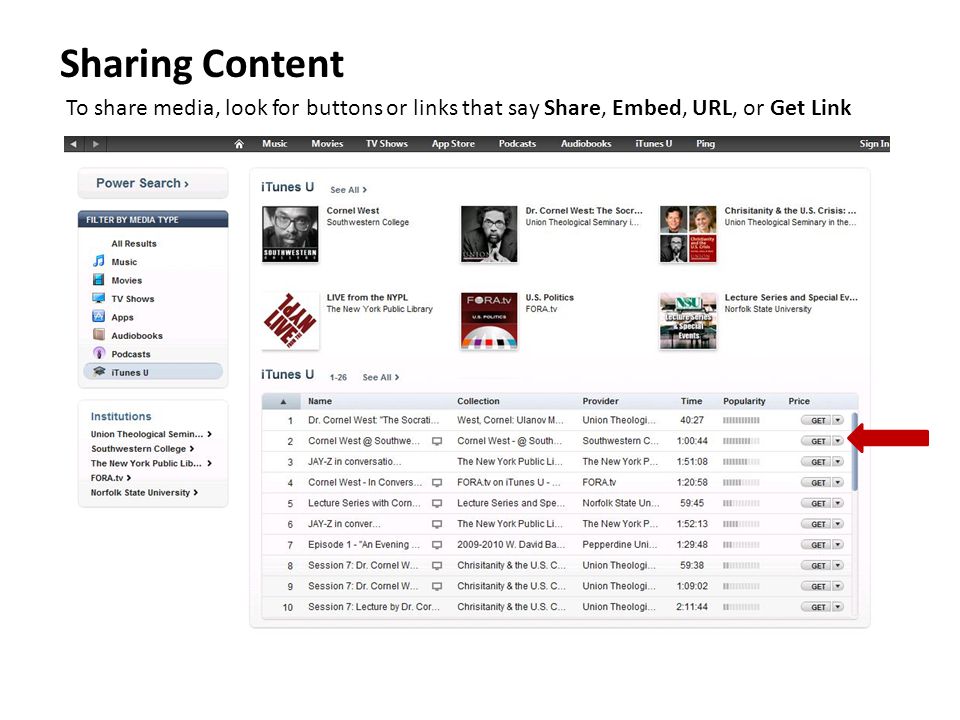
Task: Sort table by Collection column
Action: pos(478,401)
